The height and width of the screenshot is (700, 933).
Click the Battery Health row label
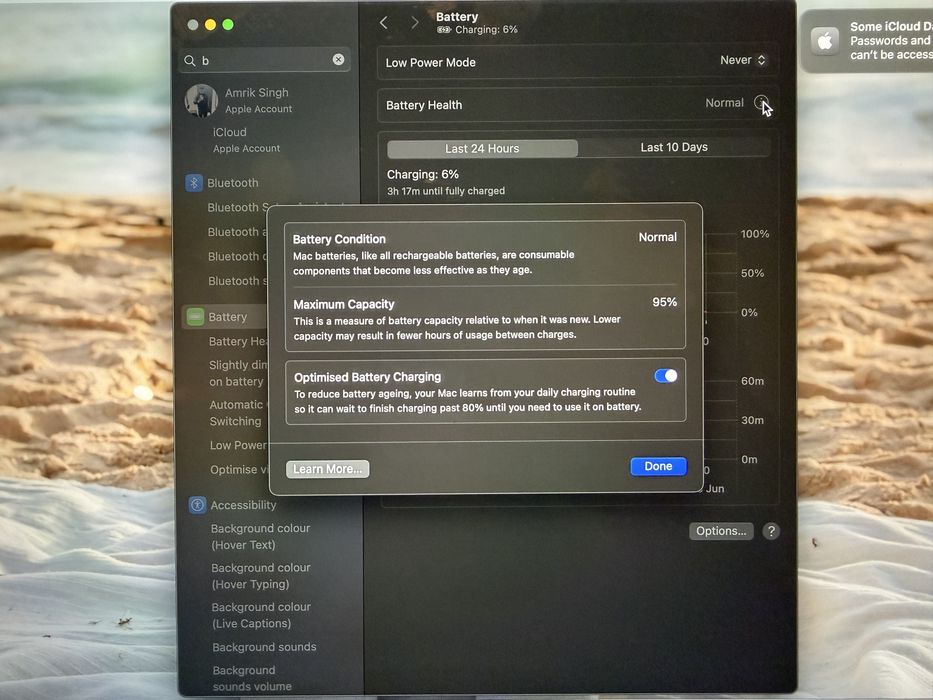coord(424,105)
